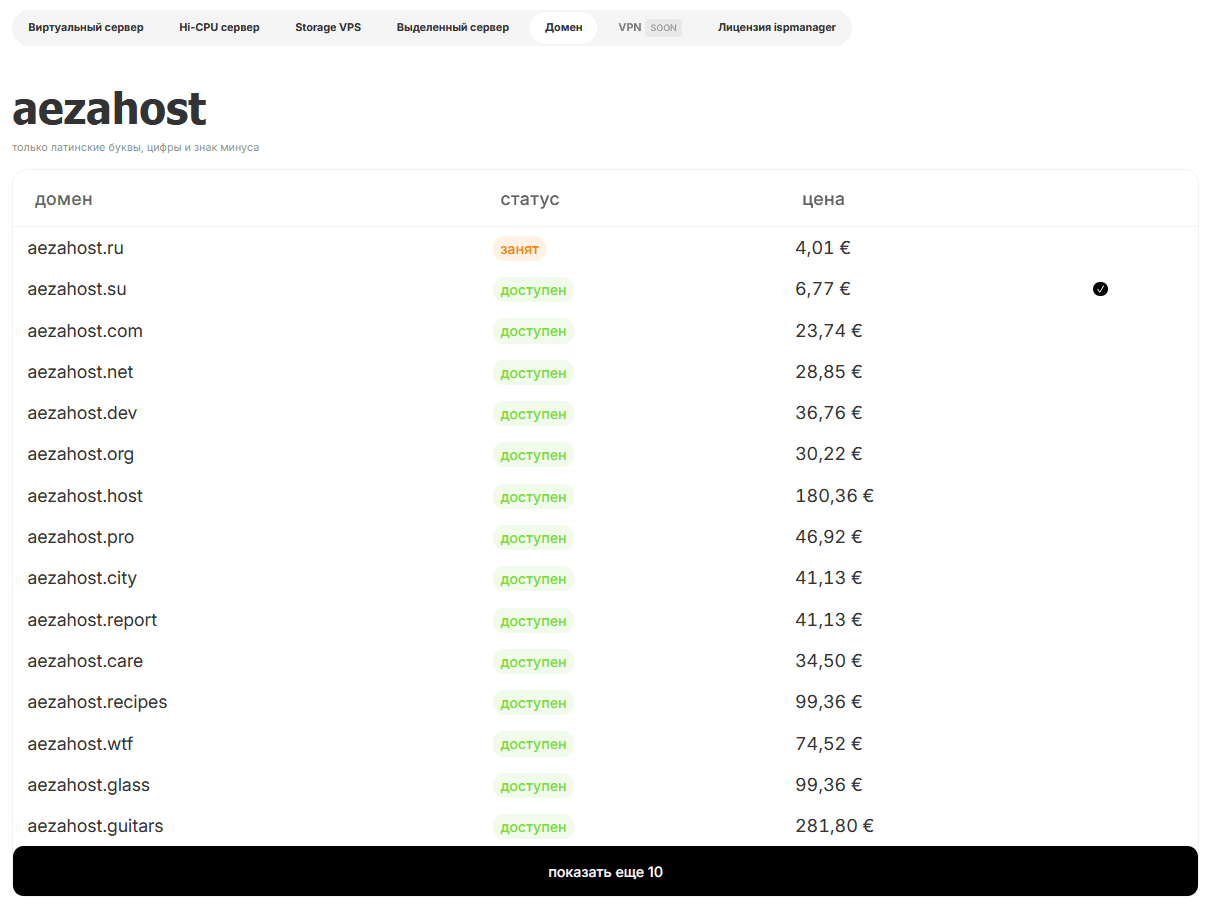Choose the aezahost.dev domain
The image size is (1230, 911).
coord(82,413)
